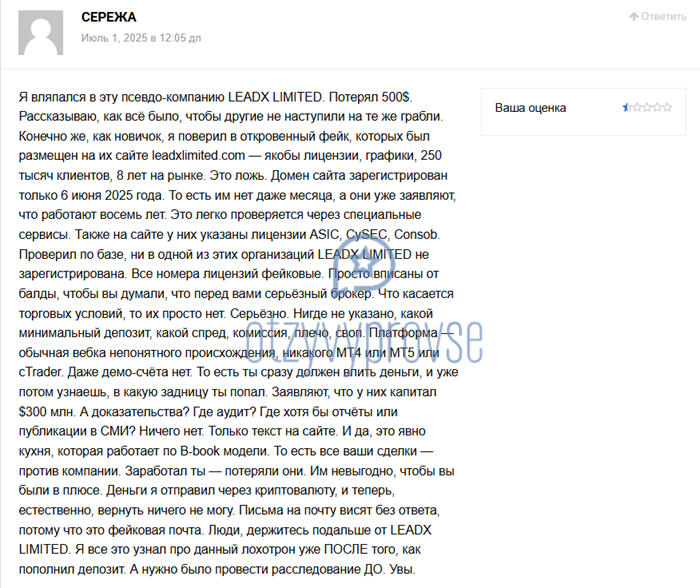Click the text leadxlimited.com in the review
This screenshot has width=700, height=588.
tap(198, 155)
